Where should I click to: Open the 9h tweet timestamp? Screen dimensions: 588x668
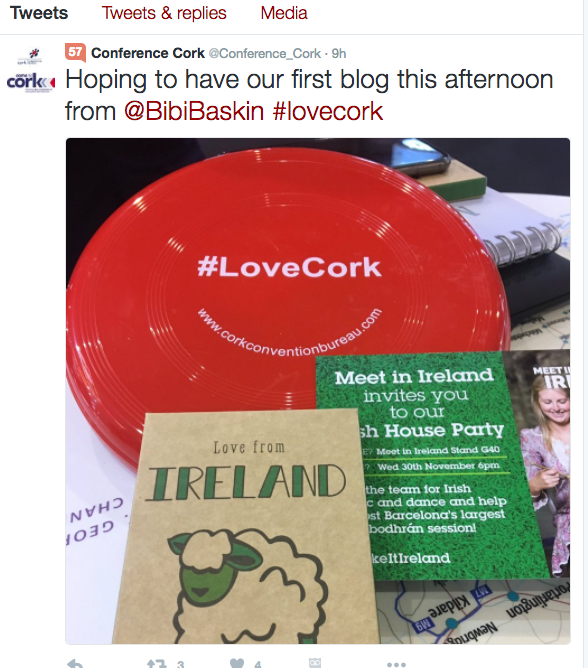coord(339,54)
